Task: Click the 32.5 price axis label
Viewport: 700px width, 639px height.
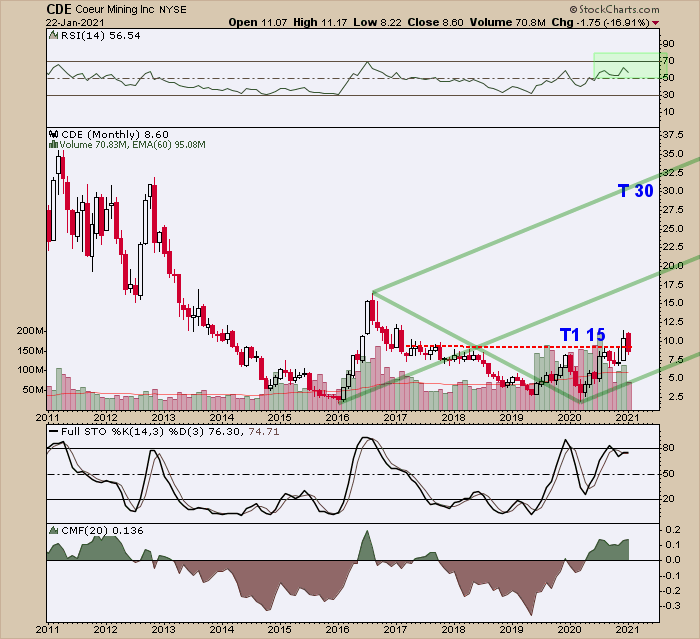Action: click(x=673, y=173)
